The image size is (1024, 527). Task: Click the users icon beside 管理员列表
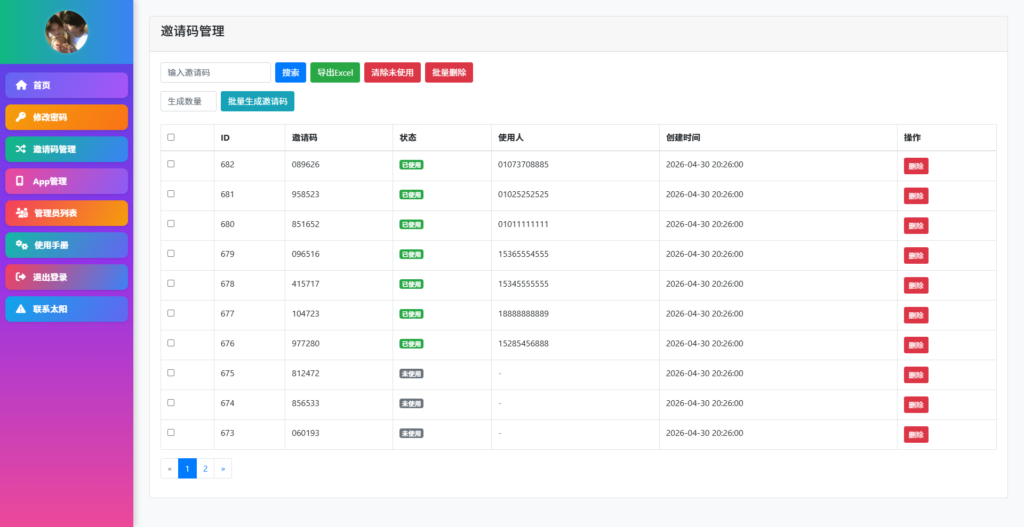pos(22,213)
